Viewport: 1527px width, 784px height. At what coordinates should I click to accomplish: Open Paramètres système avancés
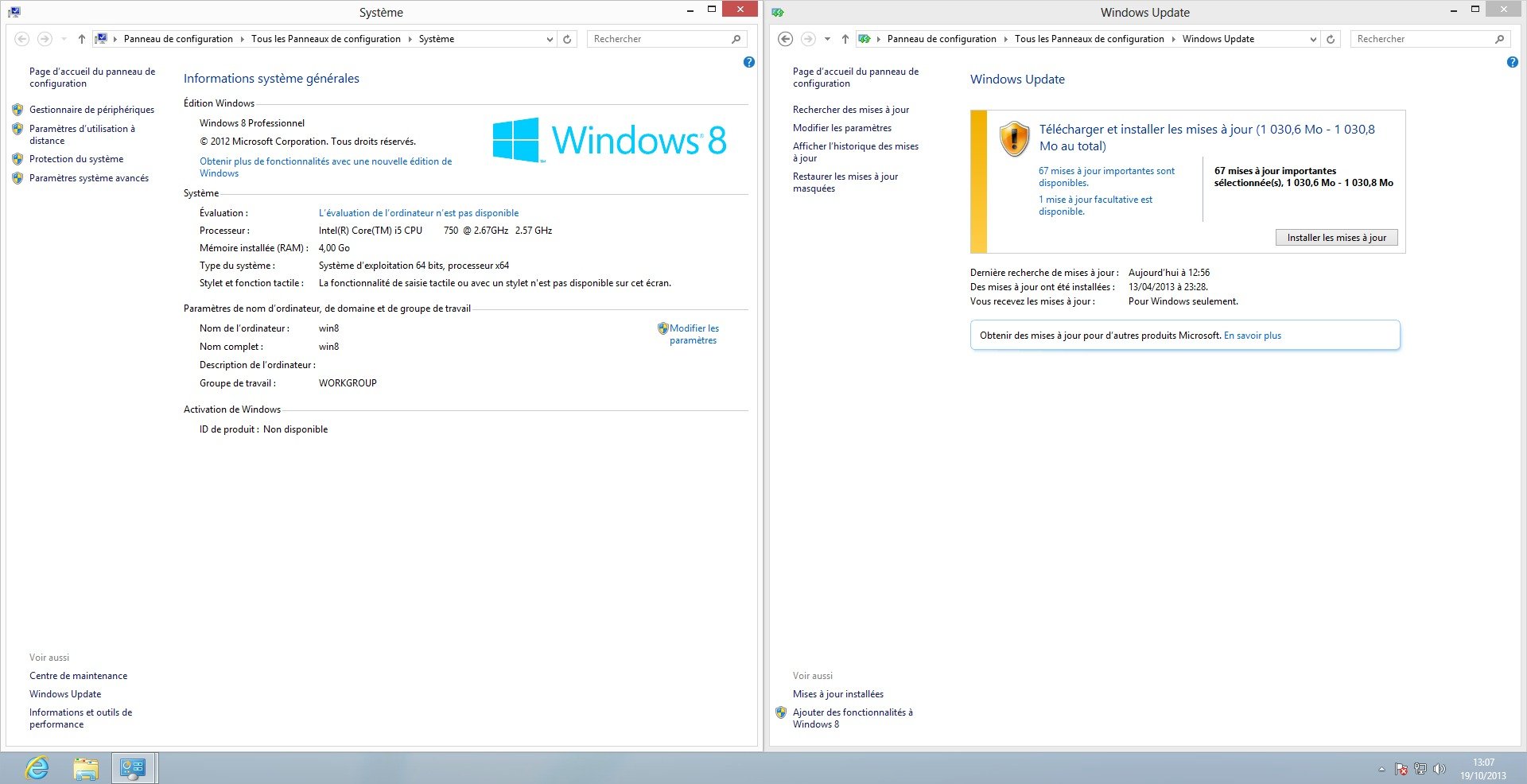tap(89, 178)
